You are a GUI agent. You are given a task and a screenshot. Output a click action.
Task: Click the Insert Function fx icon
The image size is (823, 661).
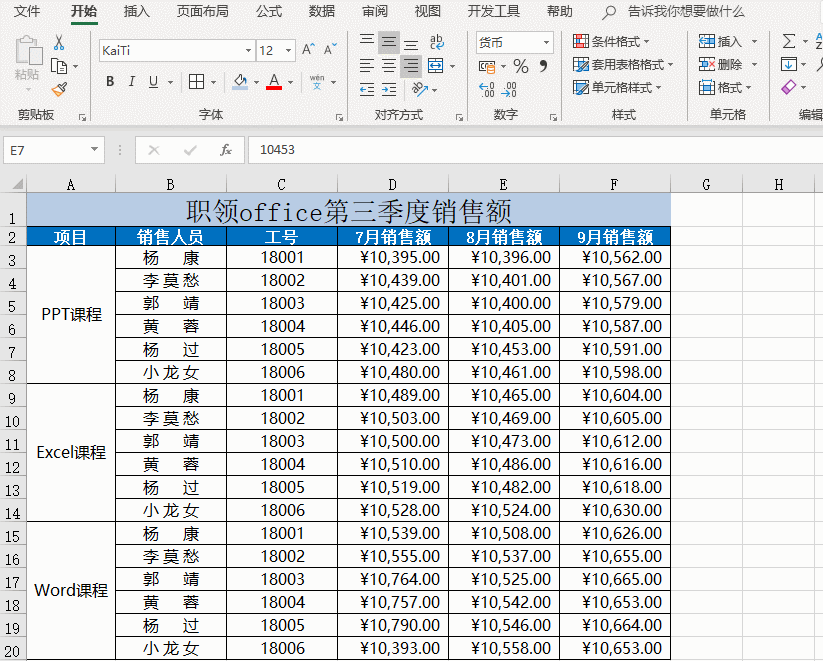tap(226, 150)
